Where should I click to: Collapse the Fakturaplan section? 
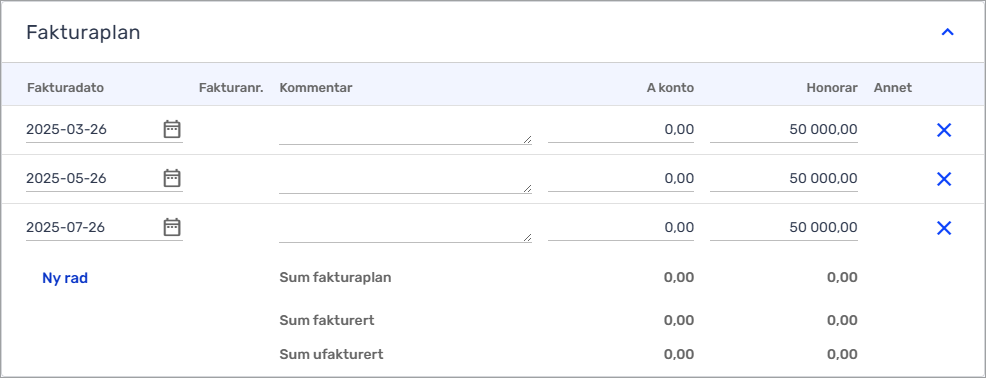point(947,32)
